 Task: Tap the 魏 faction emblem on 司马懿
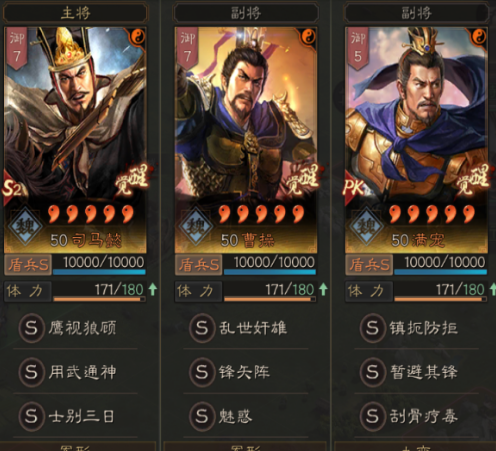(x=25, y=227)
